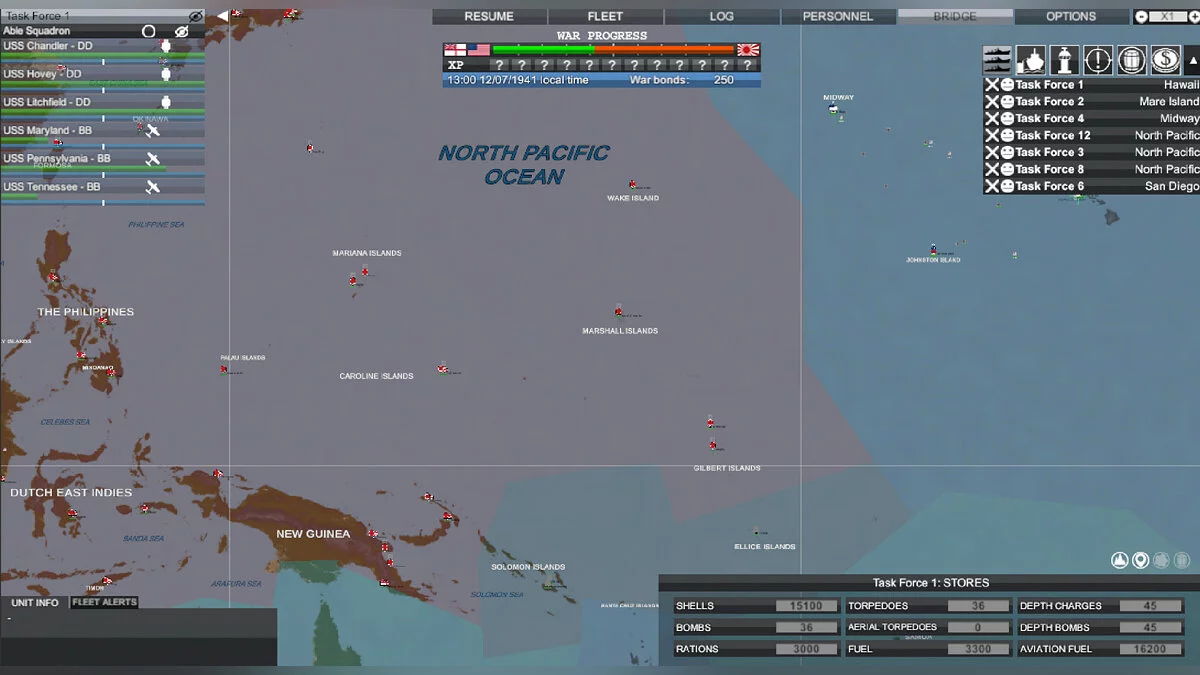Open the harbor lighthouse icon
1200x675 pixels.
(1065, 60)
